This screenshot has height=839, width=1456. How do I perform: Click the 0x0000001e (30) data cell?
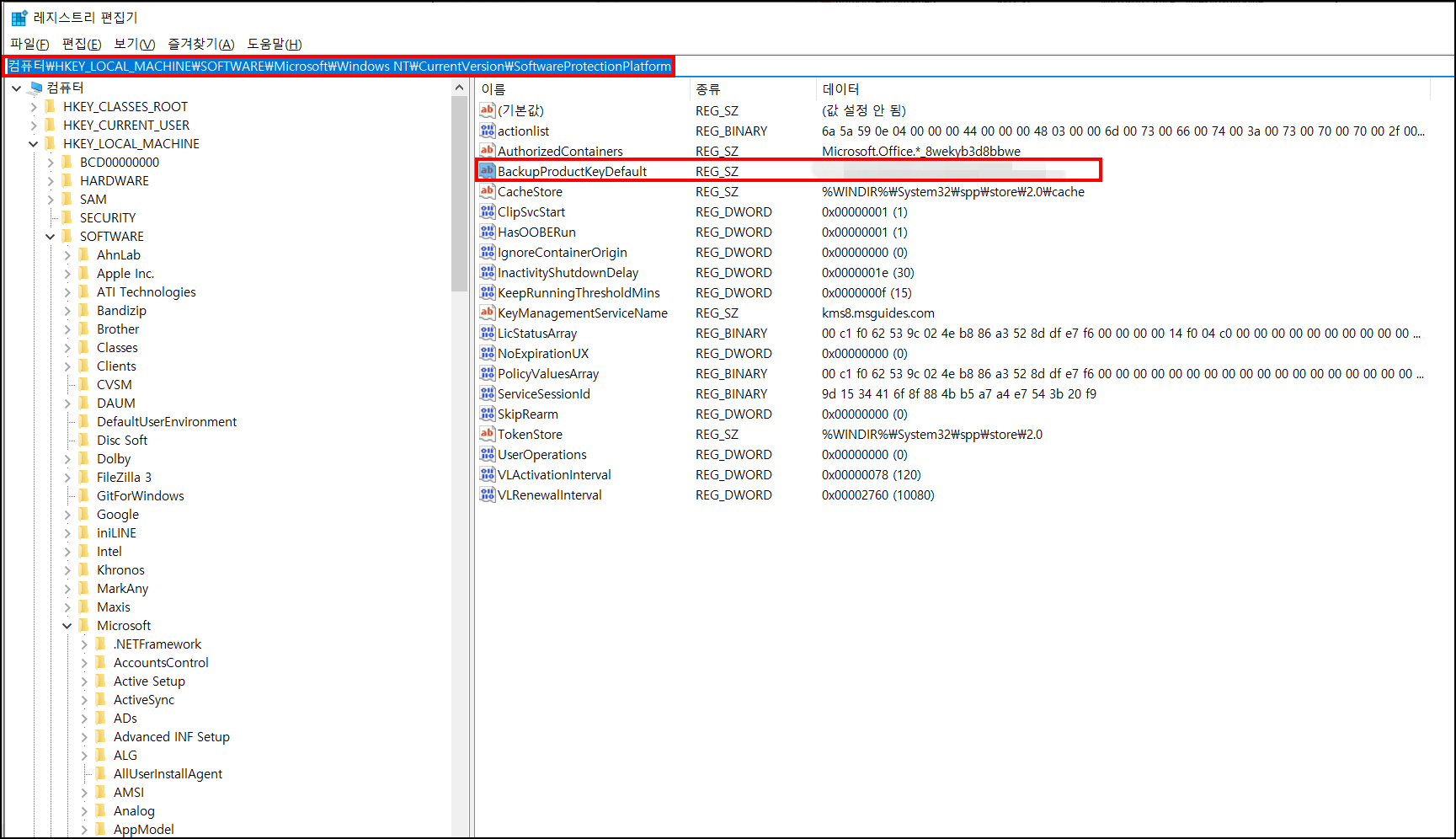(x=868, y=272)
